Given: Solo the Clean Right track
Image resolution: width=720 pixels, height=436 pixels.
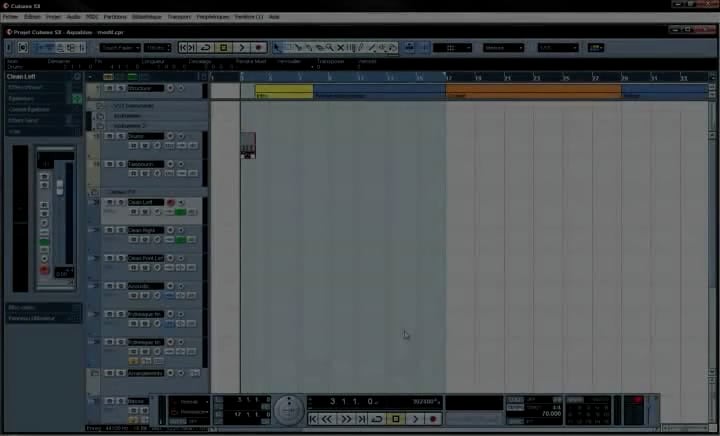Looking at the screenshot, I should (x=120, y=230).
